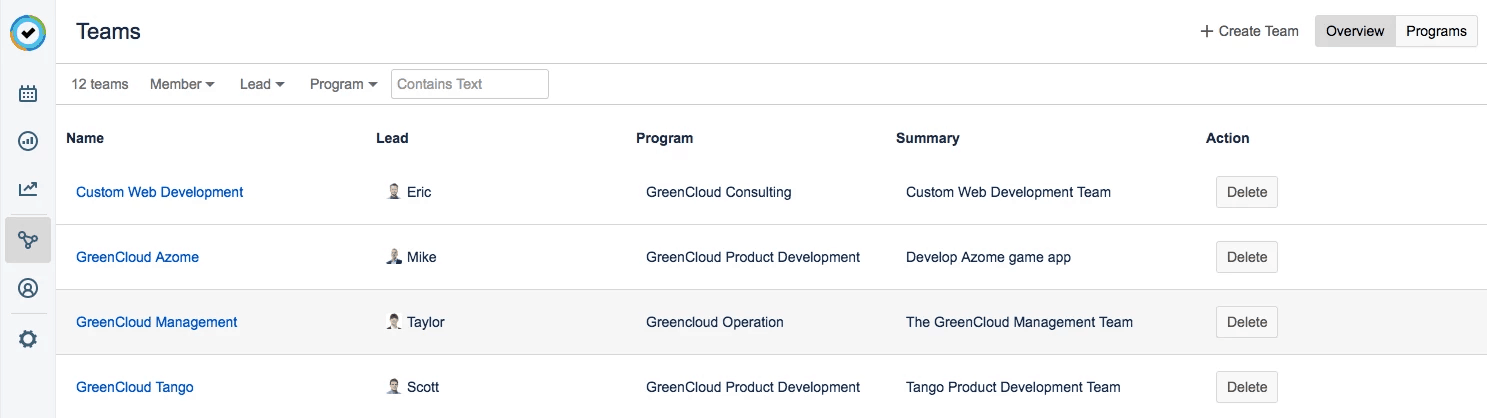Click the Program column header
Screen dimensions: 1487x418
(x=664, y=138)
